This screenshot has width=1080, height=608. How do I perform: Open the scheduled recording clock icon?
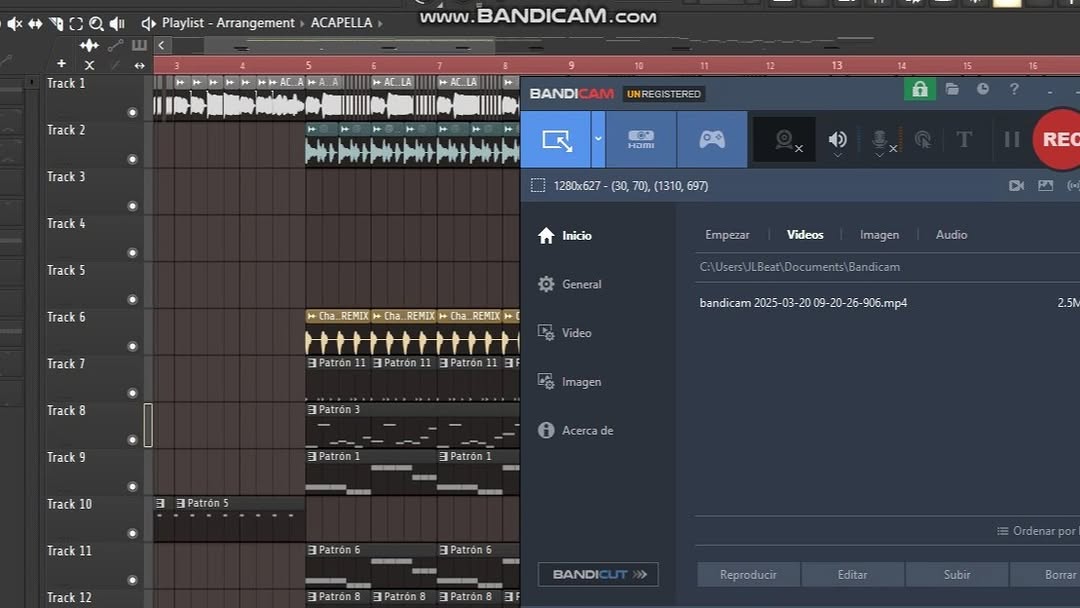tap(983, 89)
